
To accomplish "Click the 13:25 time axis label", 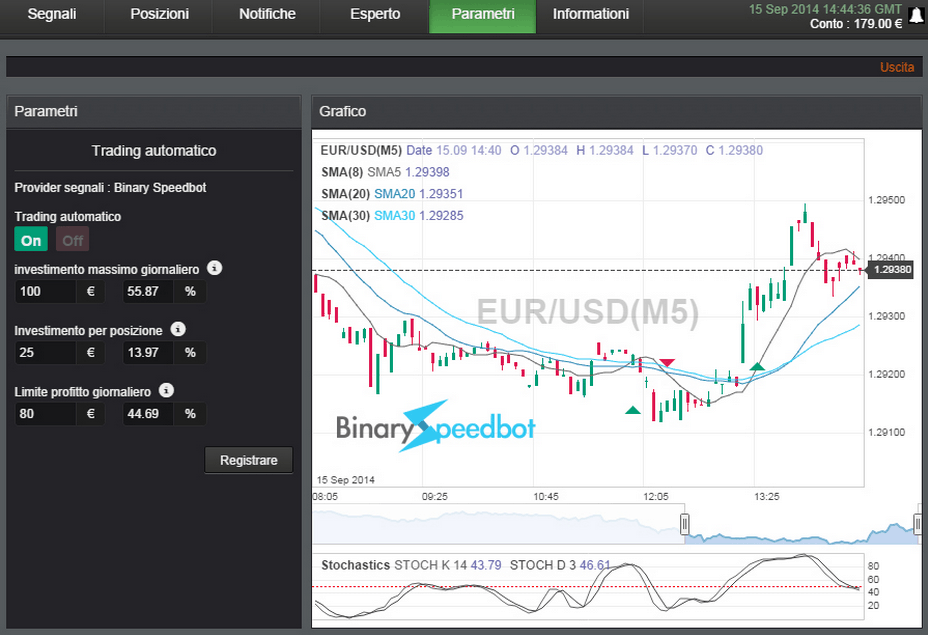I will (766, 497).
